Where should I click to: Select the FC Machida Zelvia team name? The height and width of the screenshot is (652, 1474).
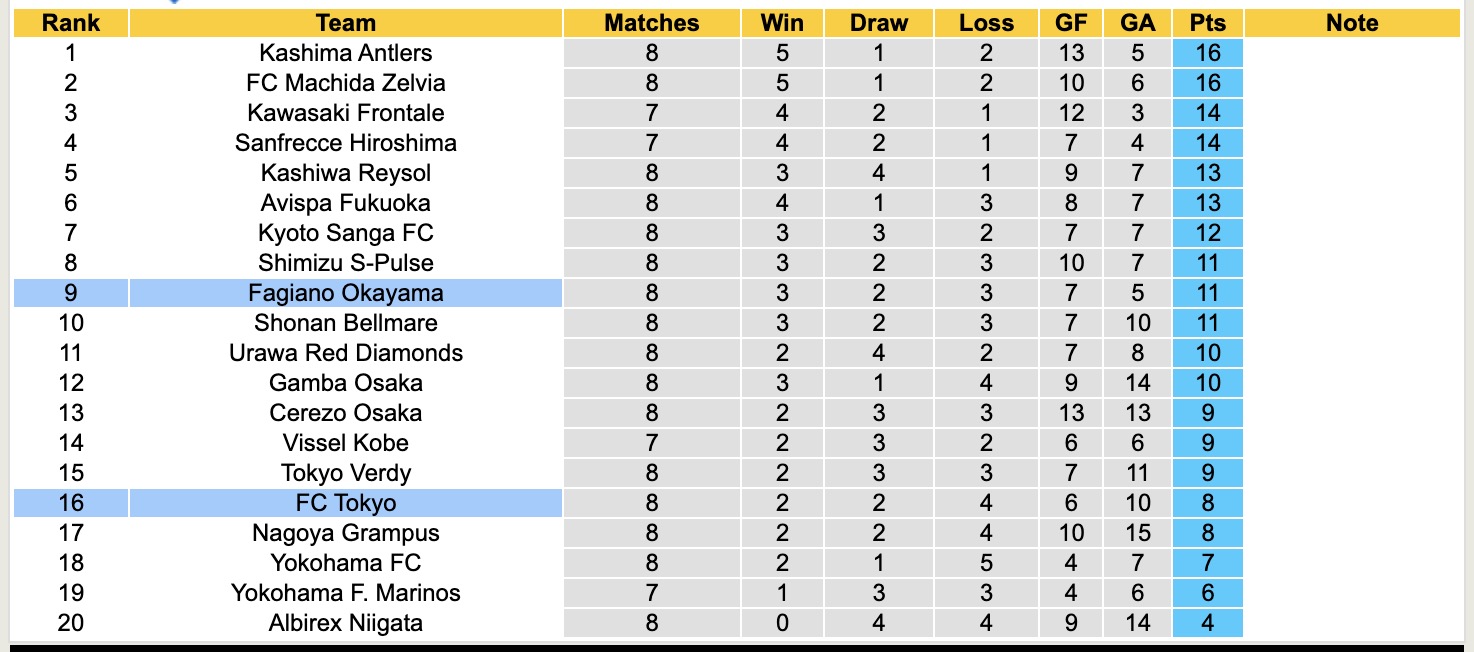tap(345, 83)
